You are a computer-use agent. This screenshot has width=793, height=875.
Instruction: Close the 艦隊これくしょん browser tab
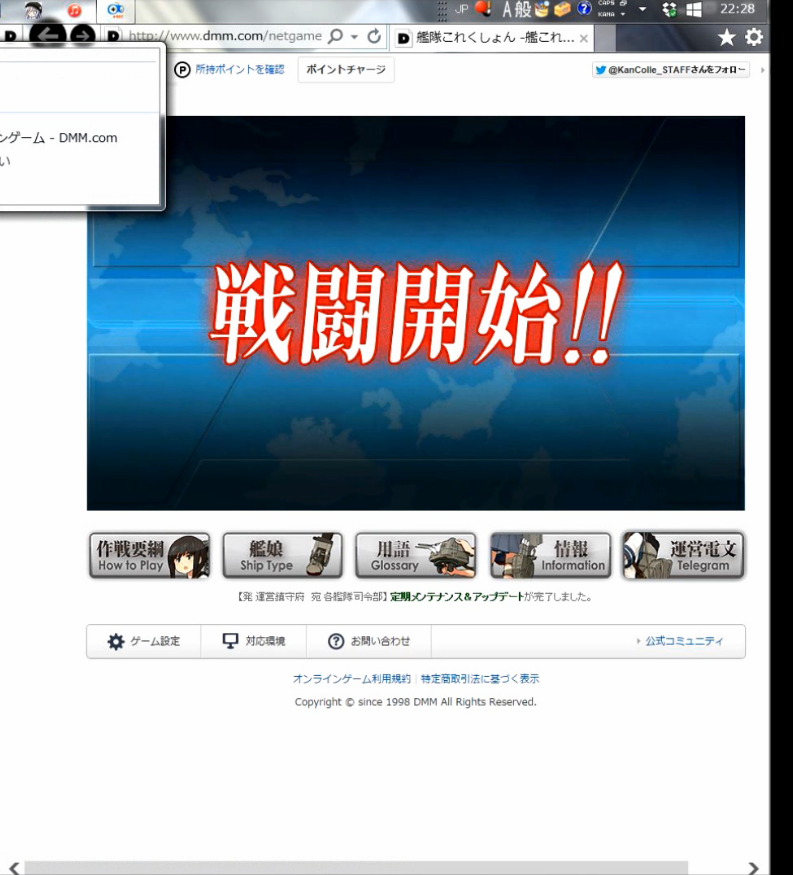[x=583, y=39]
